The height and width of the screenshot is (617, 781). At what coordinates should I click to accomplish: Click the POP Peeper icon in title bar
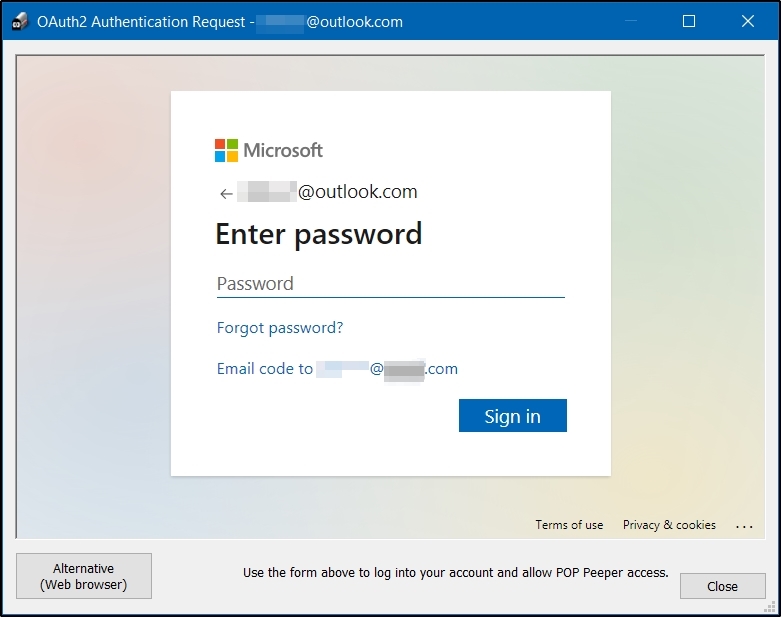(19, 21)
